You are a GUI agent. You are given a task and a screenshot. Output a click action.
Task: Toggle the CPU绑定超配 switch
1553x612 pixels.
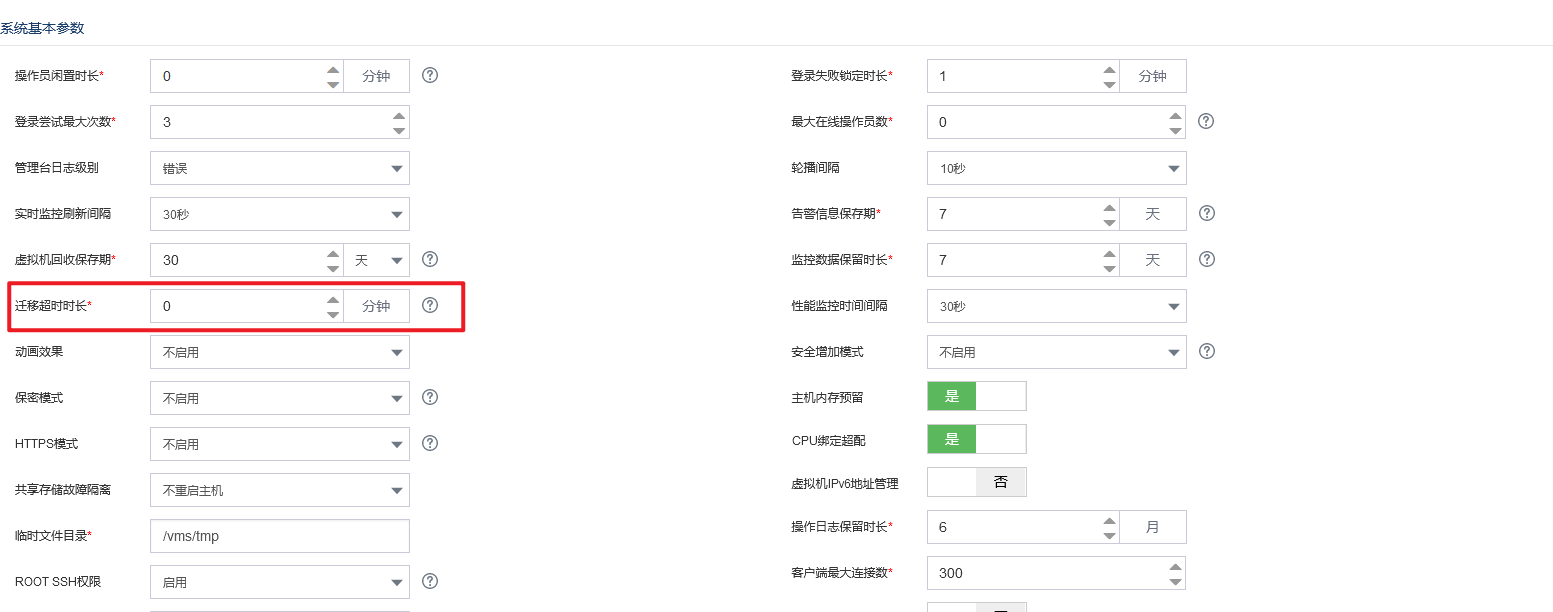coord(976,439)
